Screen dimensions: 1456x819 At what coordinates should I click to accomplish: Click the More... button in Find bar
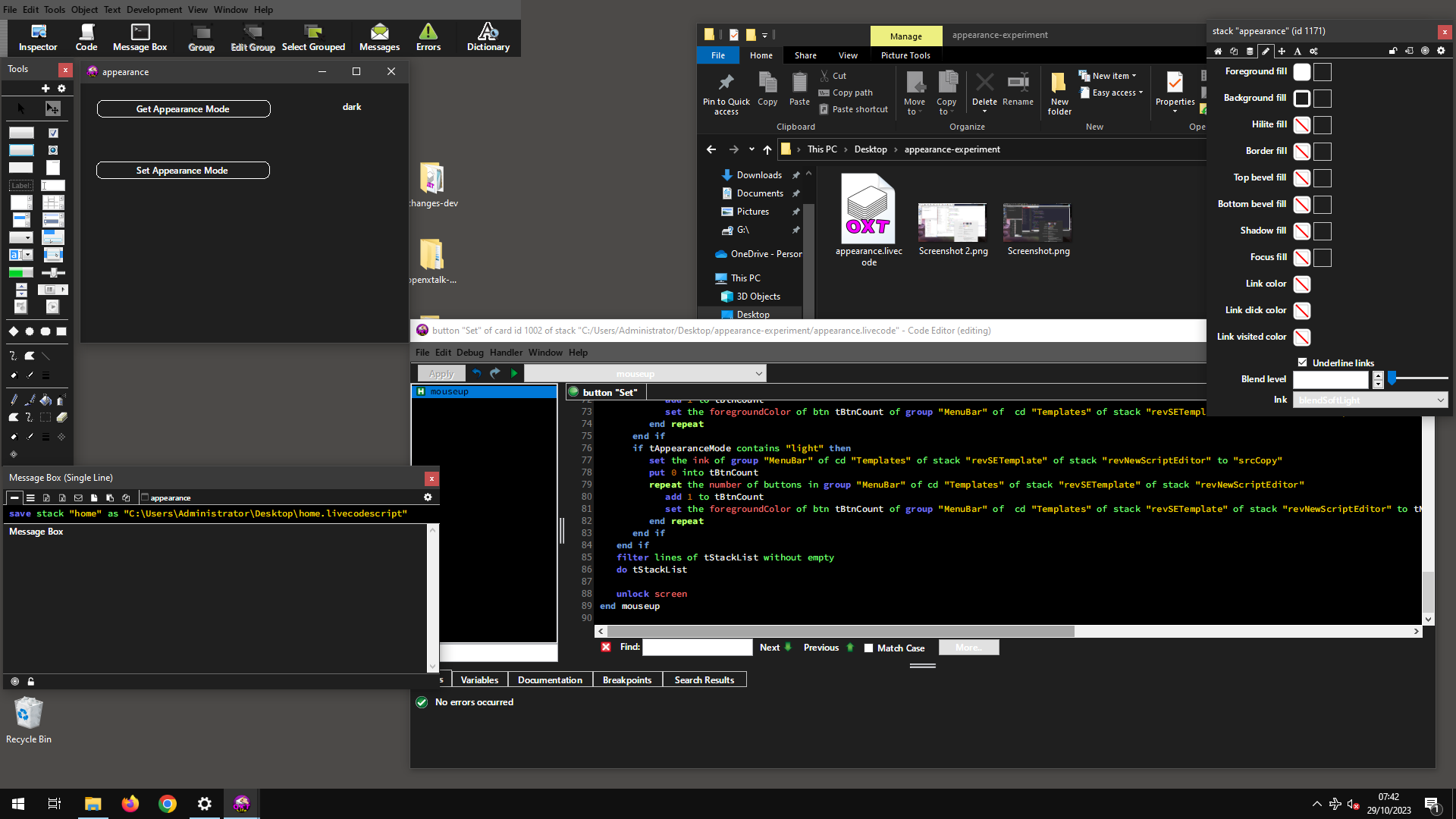tap(968, 648)
